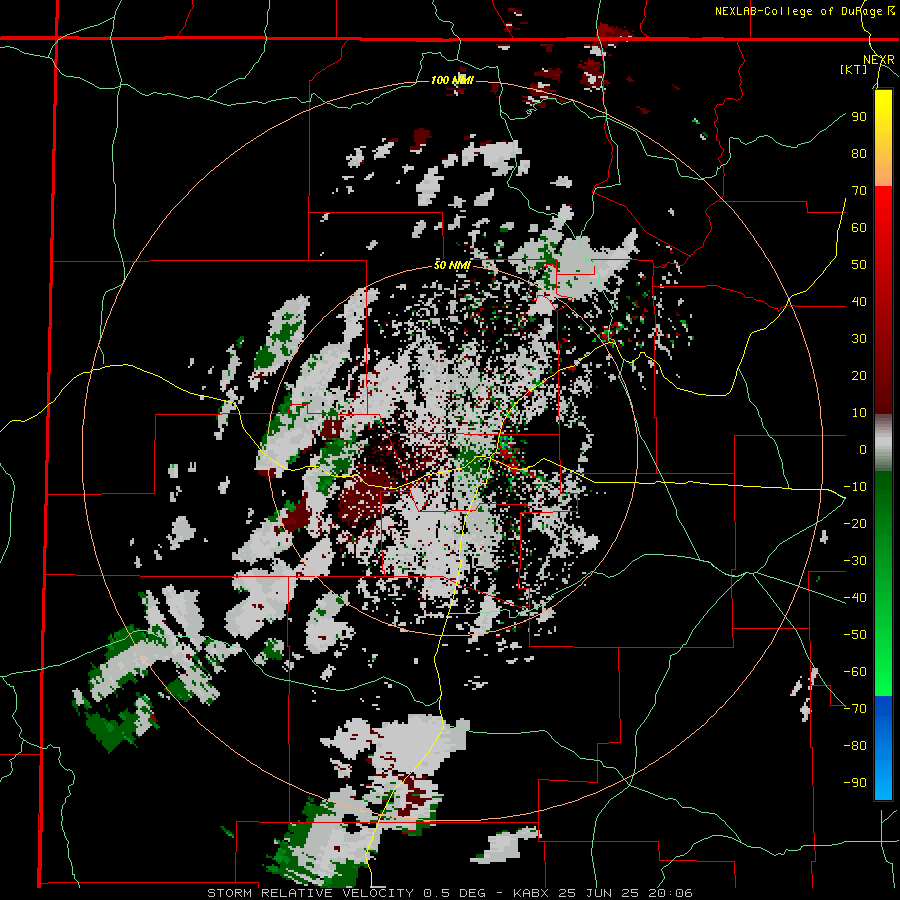This screenshot has width=900, height=900.
Task: Click the gray zero-velocity segment of the color bar
Action: click(x=883, y=444)
